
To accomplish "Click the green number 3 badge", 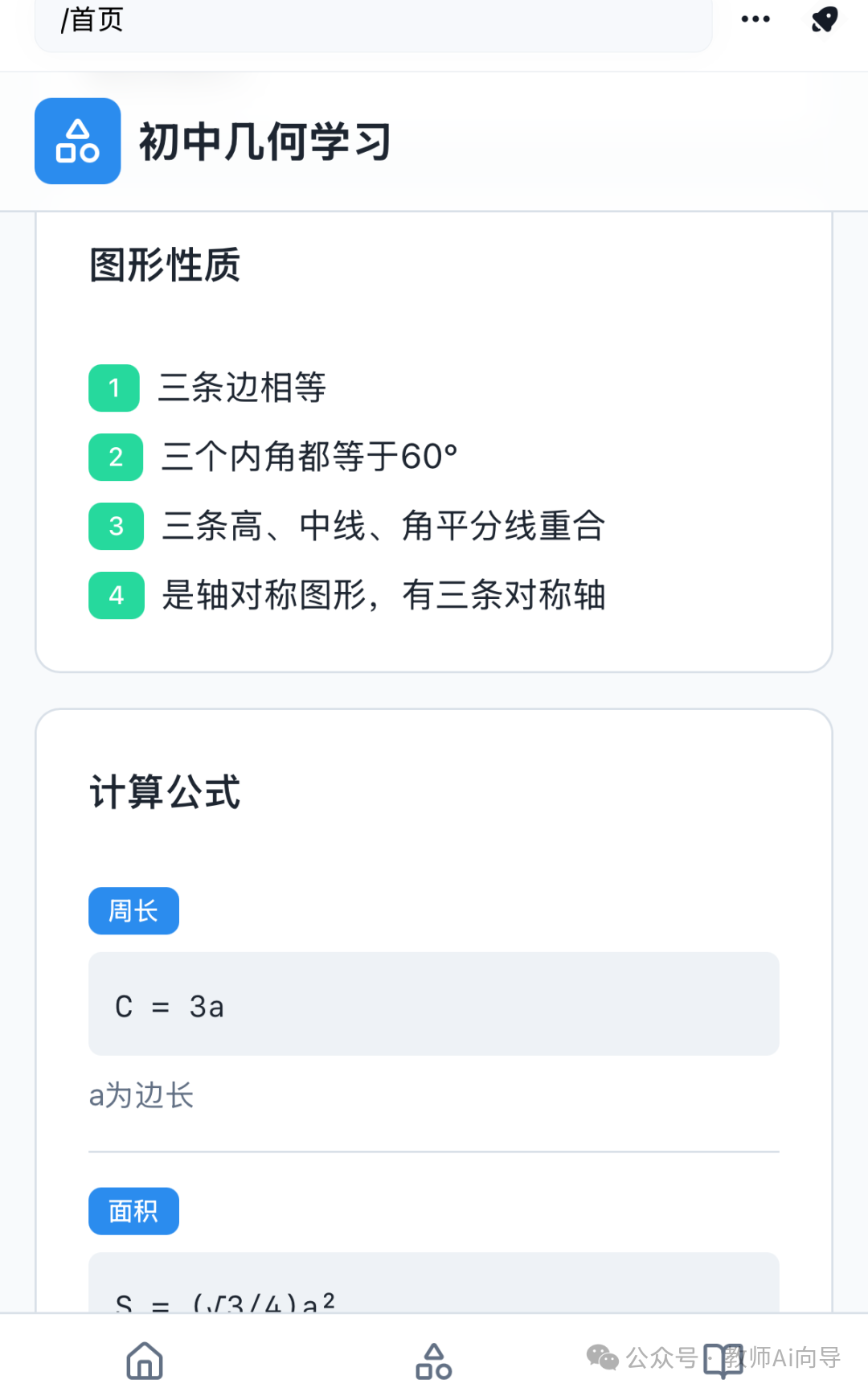I will point(116,526).
